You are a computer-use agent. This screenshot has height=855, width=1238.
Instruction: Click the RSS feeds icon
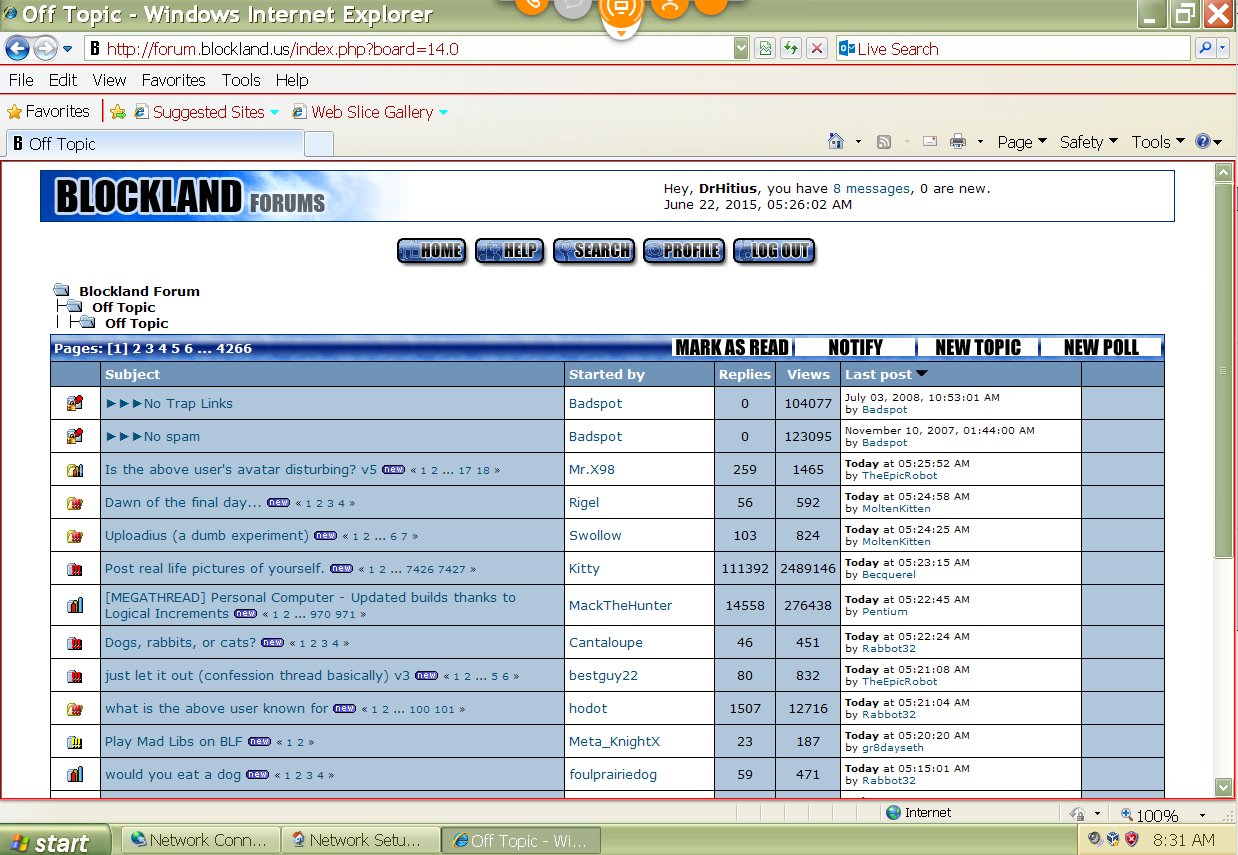884,142
